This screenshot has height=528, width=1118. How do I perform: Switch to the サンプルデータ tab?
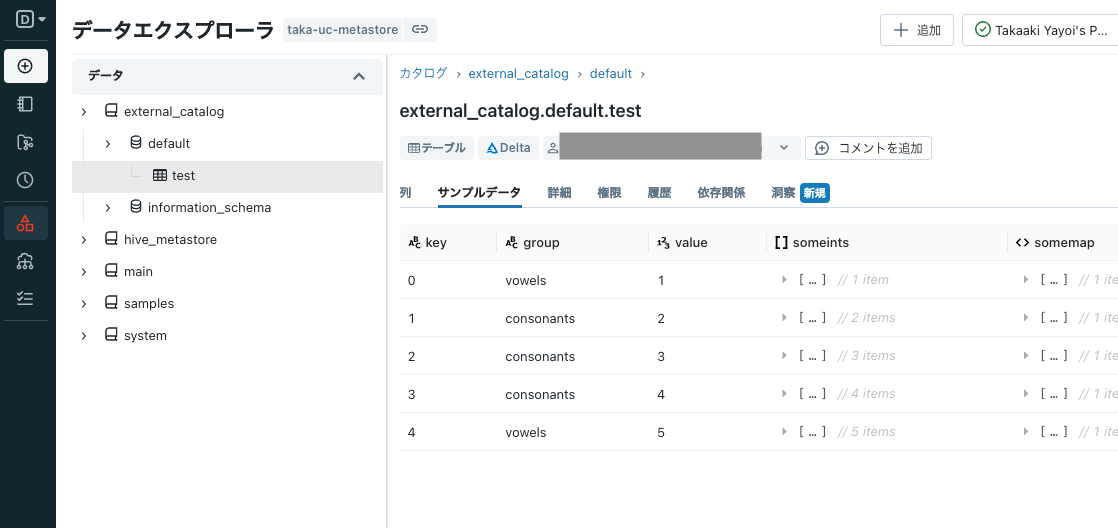(479, 192)
